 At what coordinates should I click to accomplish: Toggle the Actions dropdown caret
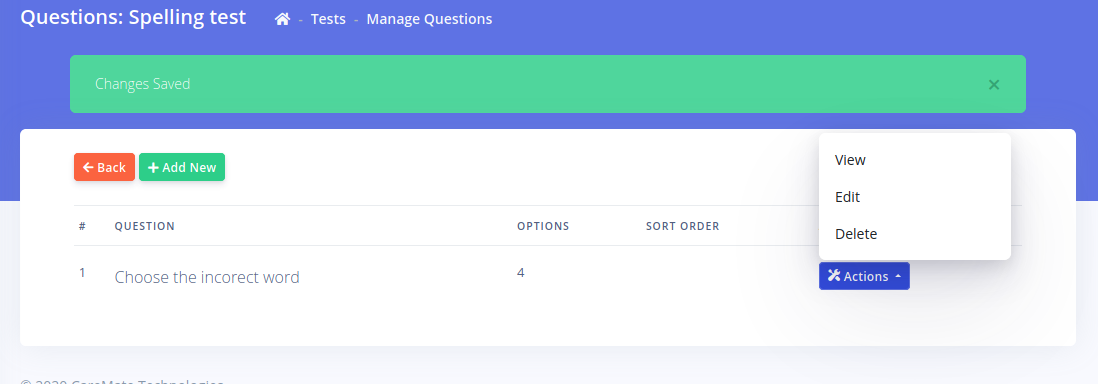(x=898, y=277)
